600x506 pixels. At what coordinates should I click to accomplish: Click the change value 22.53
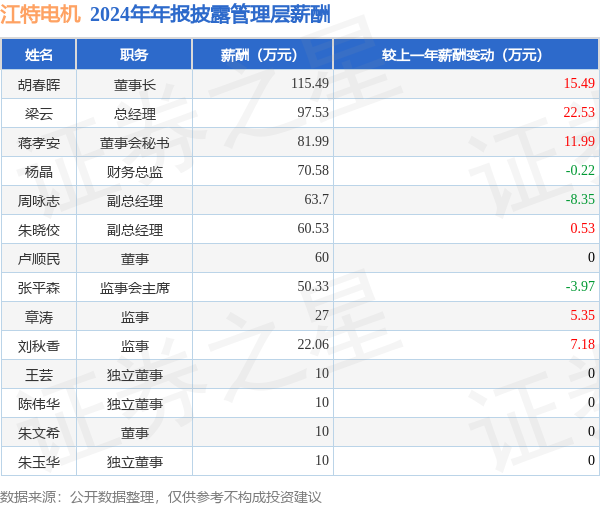tap(579, 113)
